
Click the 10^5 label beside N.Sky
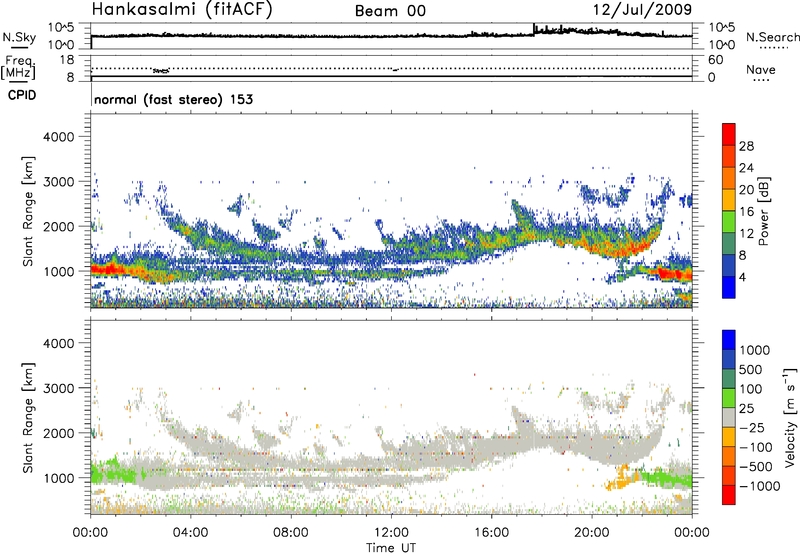(61, 27)
